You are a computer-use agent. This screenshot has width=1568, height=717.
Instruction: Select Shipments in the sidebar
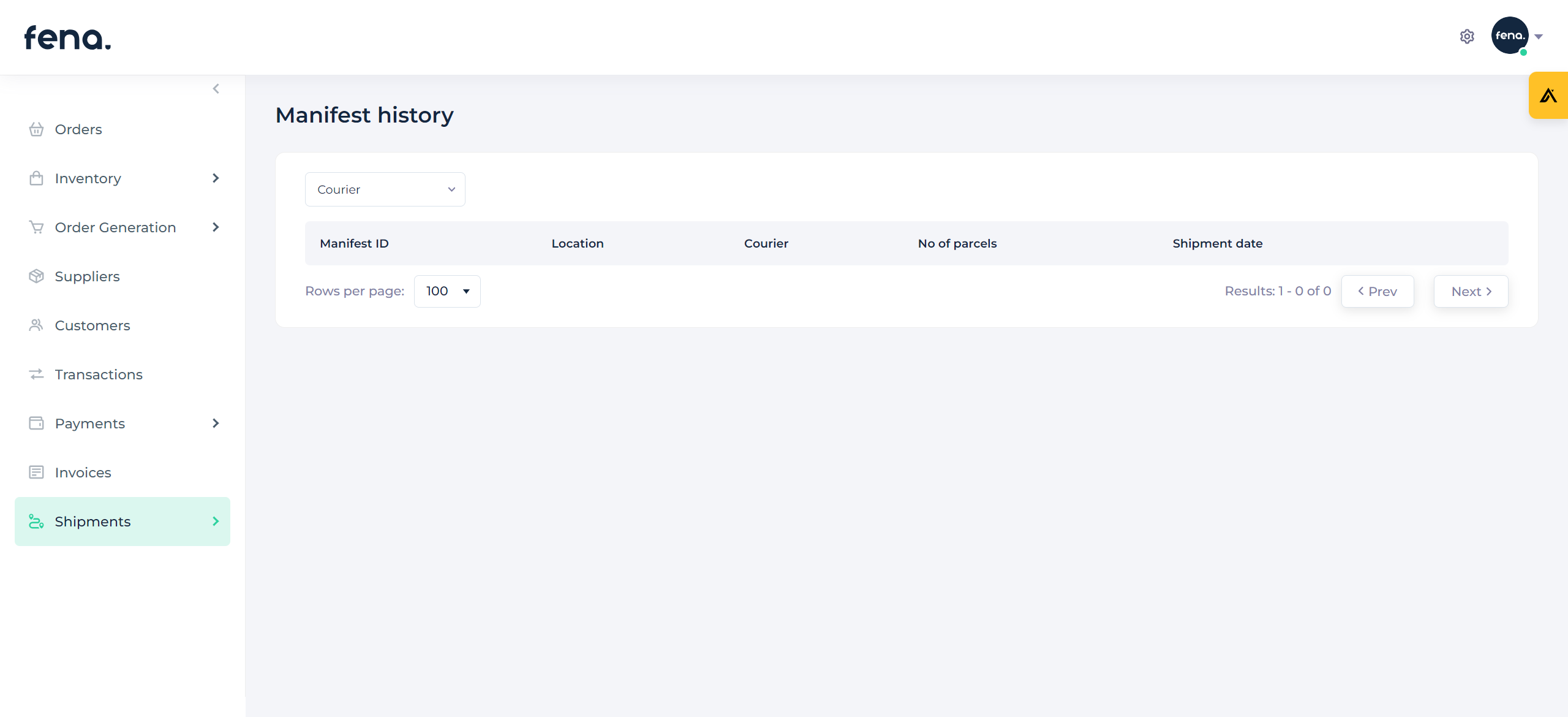[92, 522]
